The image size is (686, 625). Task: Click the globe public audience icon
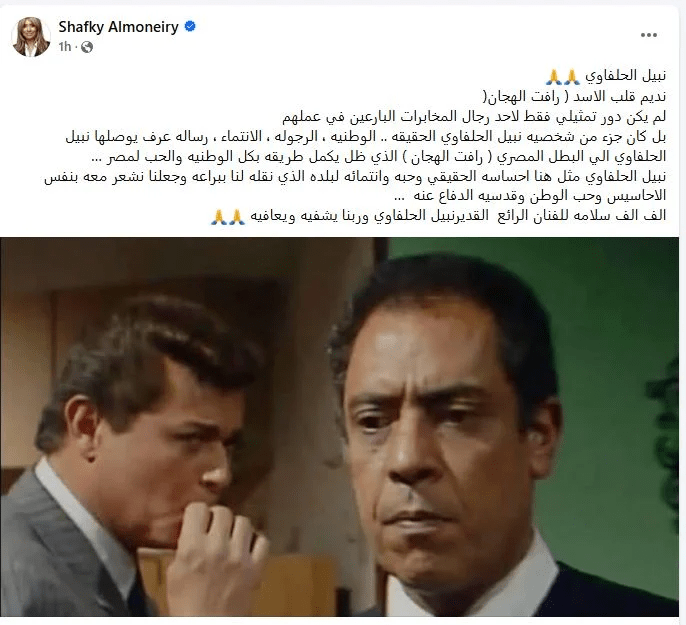(x=87, y=47)
